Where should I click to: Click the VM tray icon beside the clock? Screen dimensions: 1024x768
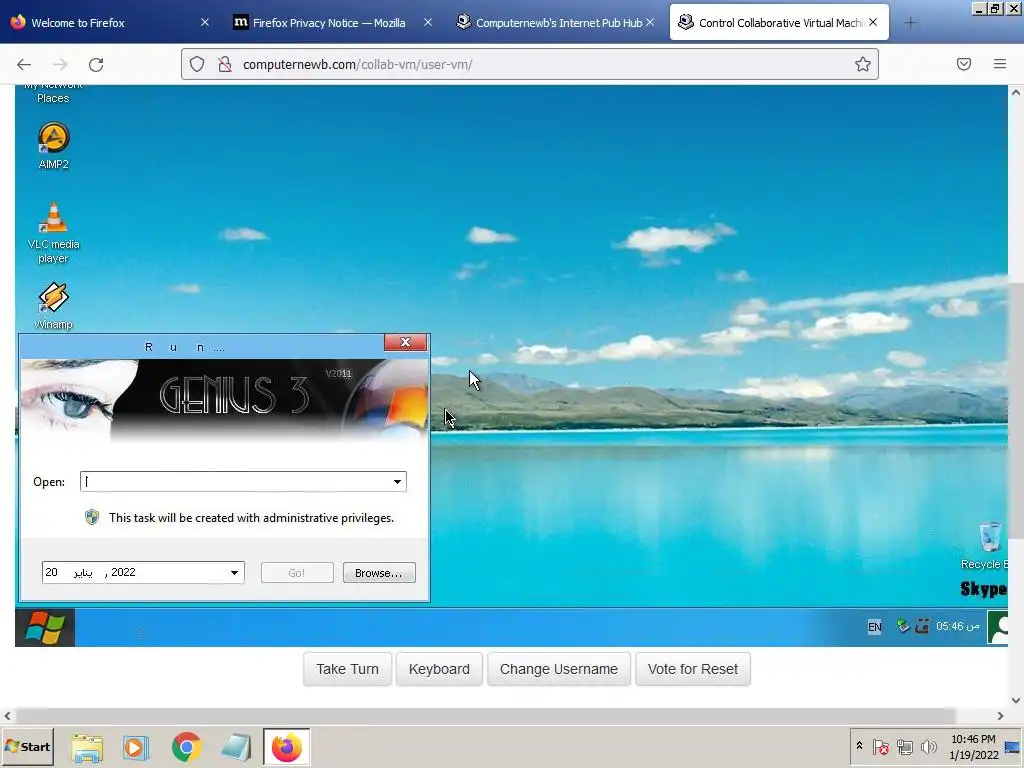(921, 627)
